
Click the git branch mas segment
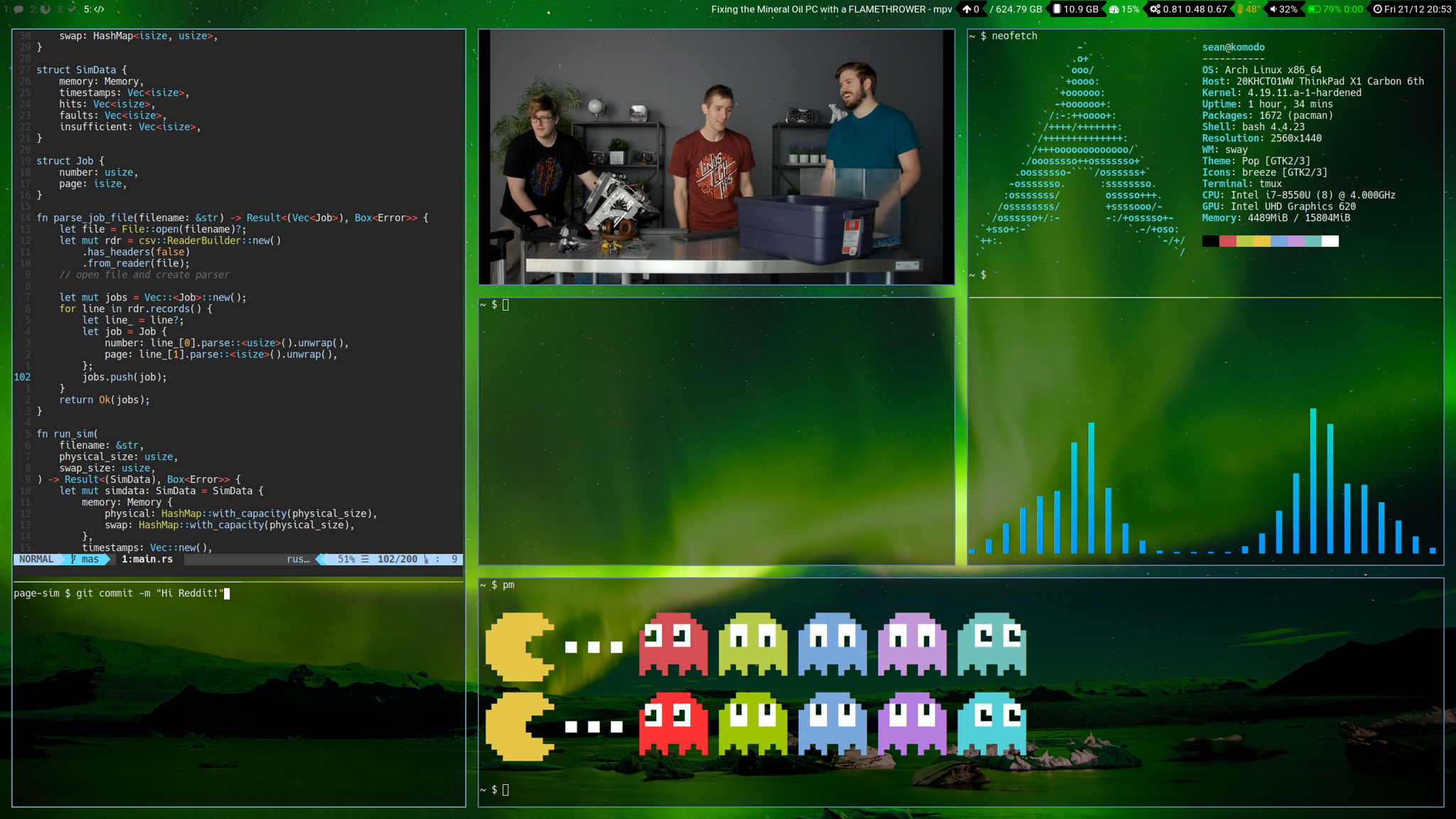(87, 560)
